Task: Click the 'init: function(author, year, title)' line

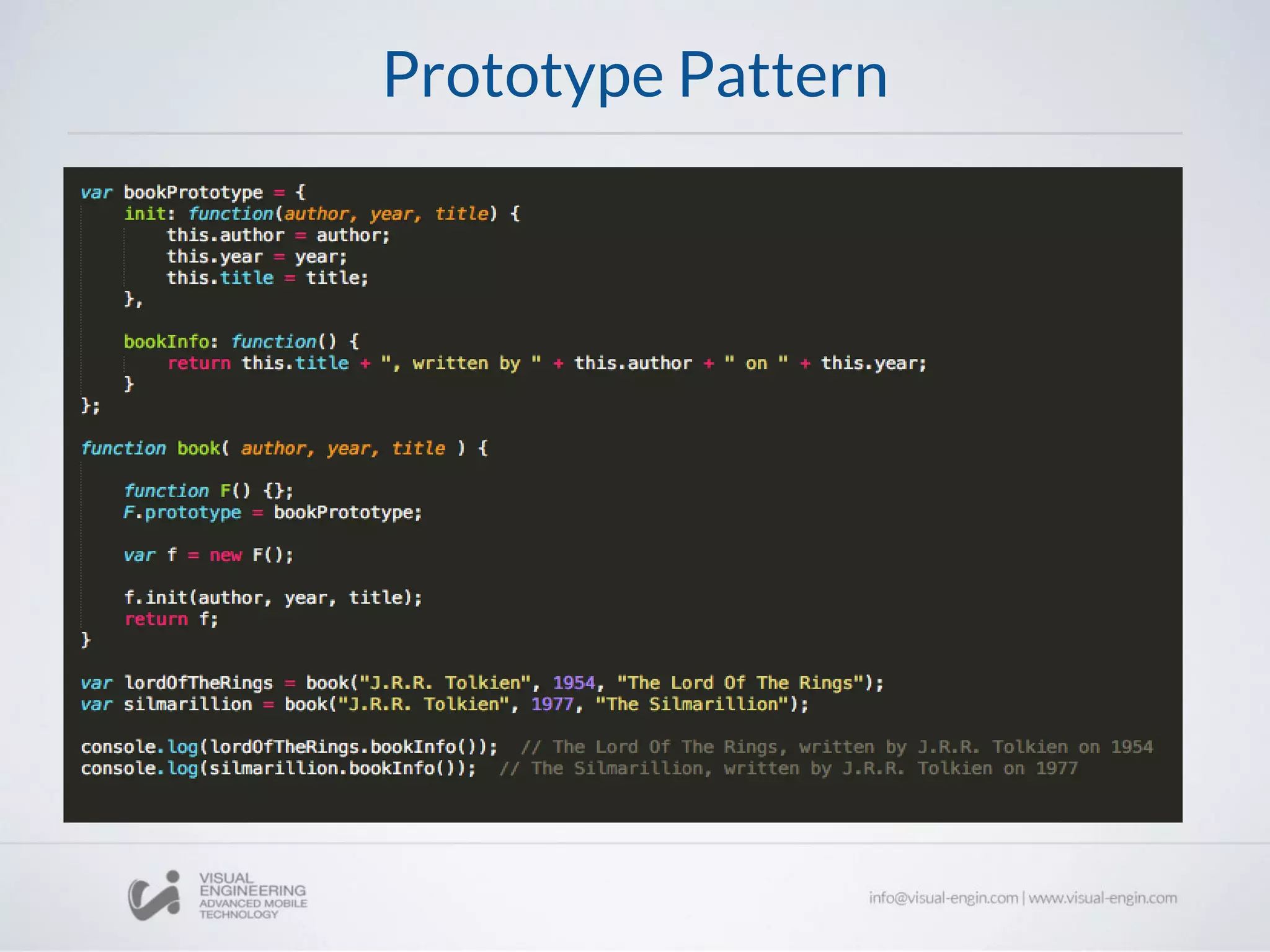Action: 322,214
